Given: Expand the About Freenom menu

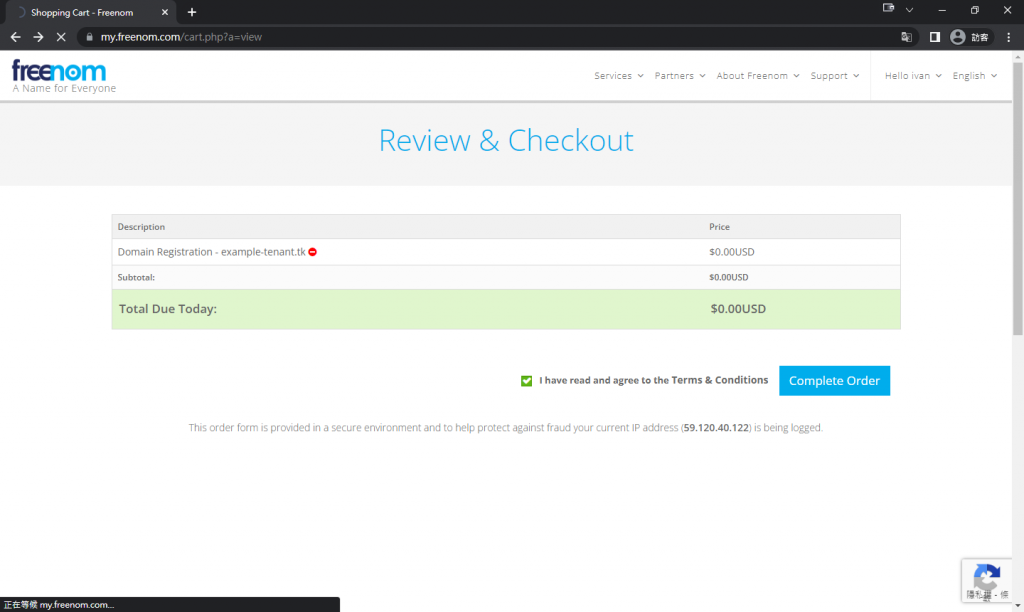Looking at the screenshot, I should click(x=758, y=76).
